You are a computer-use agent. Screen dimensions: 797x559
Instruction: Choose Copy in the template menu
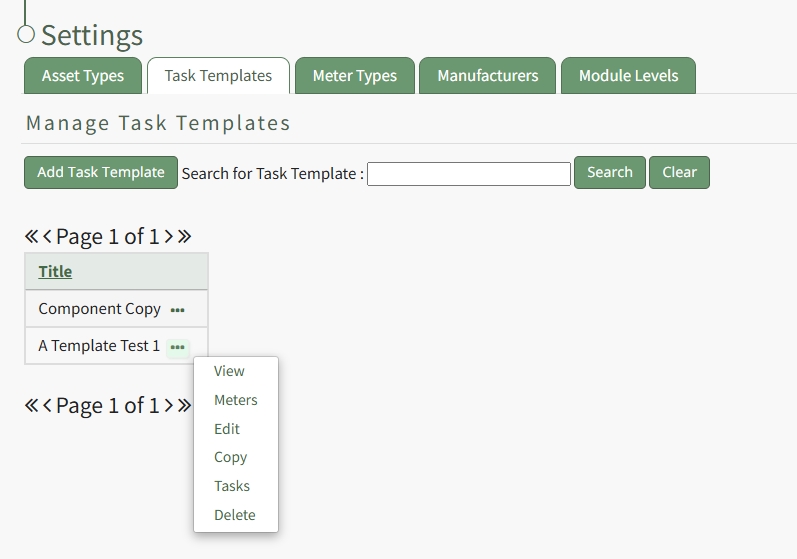[x=230, y=457]
